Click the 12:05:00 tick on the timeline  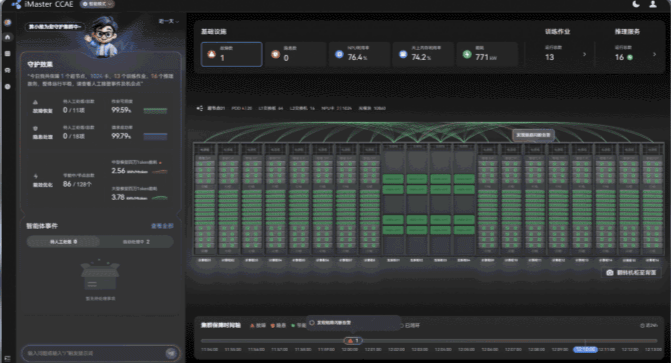466,350
